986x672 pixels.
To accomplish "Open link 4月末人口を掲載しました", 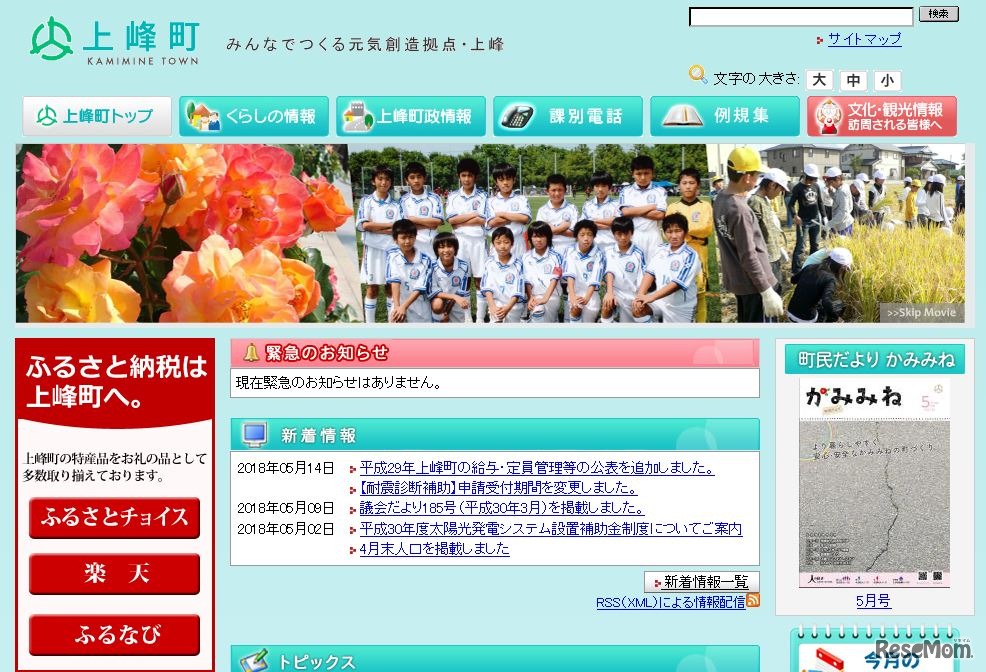I will click(434, 549).
